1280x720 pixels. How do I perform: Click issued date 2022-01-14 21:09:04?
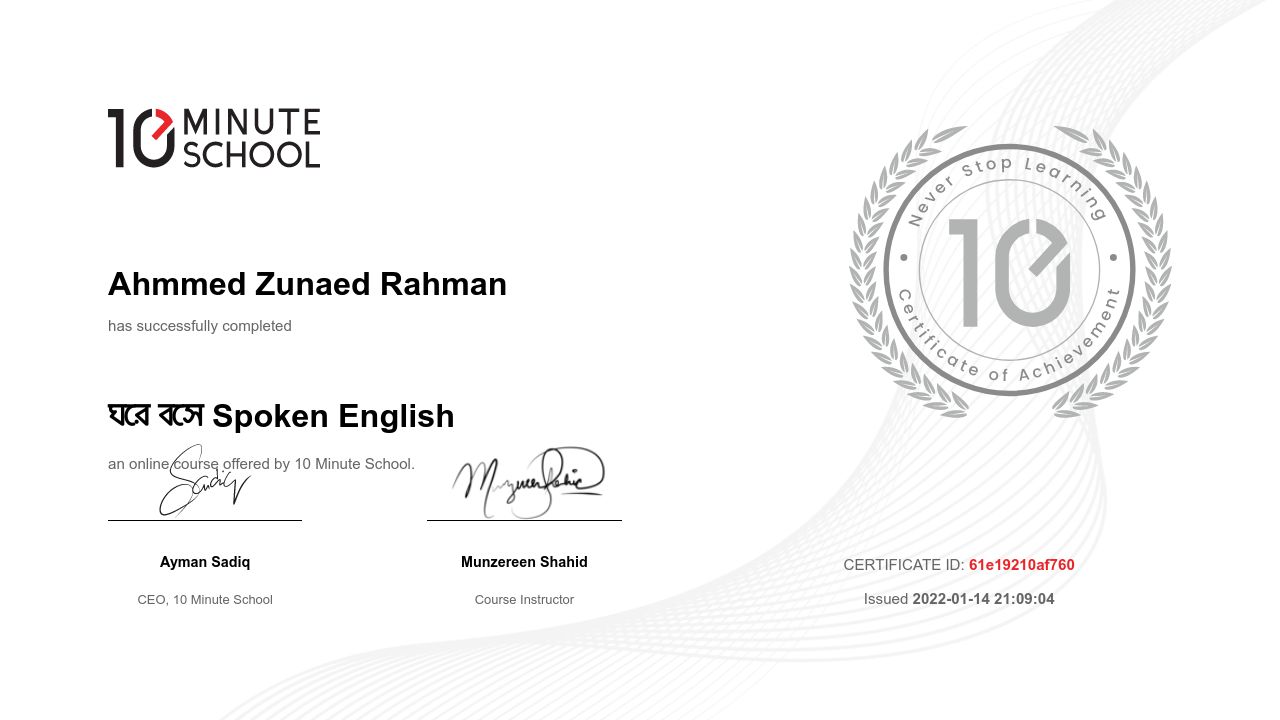tap(983, 599)
